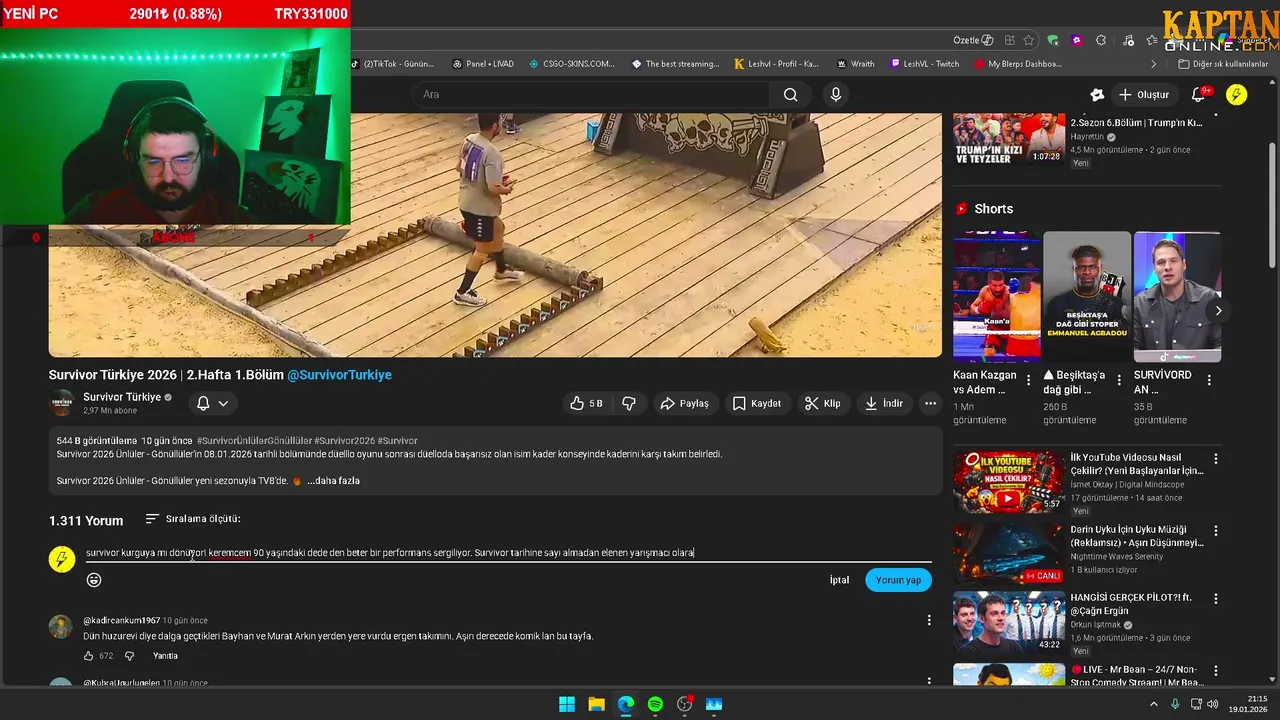Viewport: 1280px width, 720px height.
Task: Reply to kadircankum1967 with Yanıtla
Action: [165, 656]
